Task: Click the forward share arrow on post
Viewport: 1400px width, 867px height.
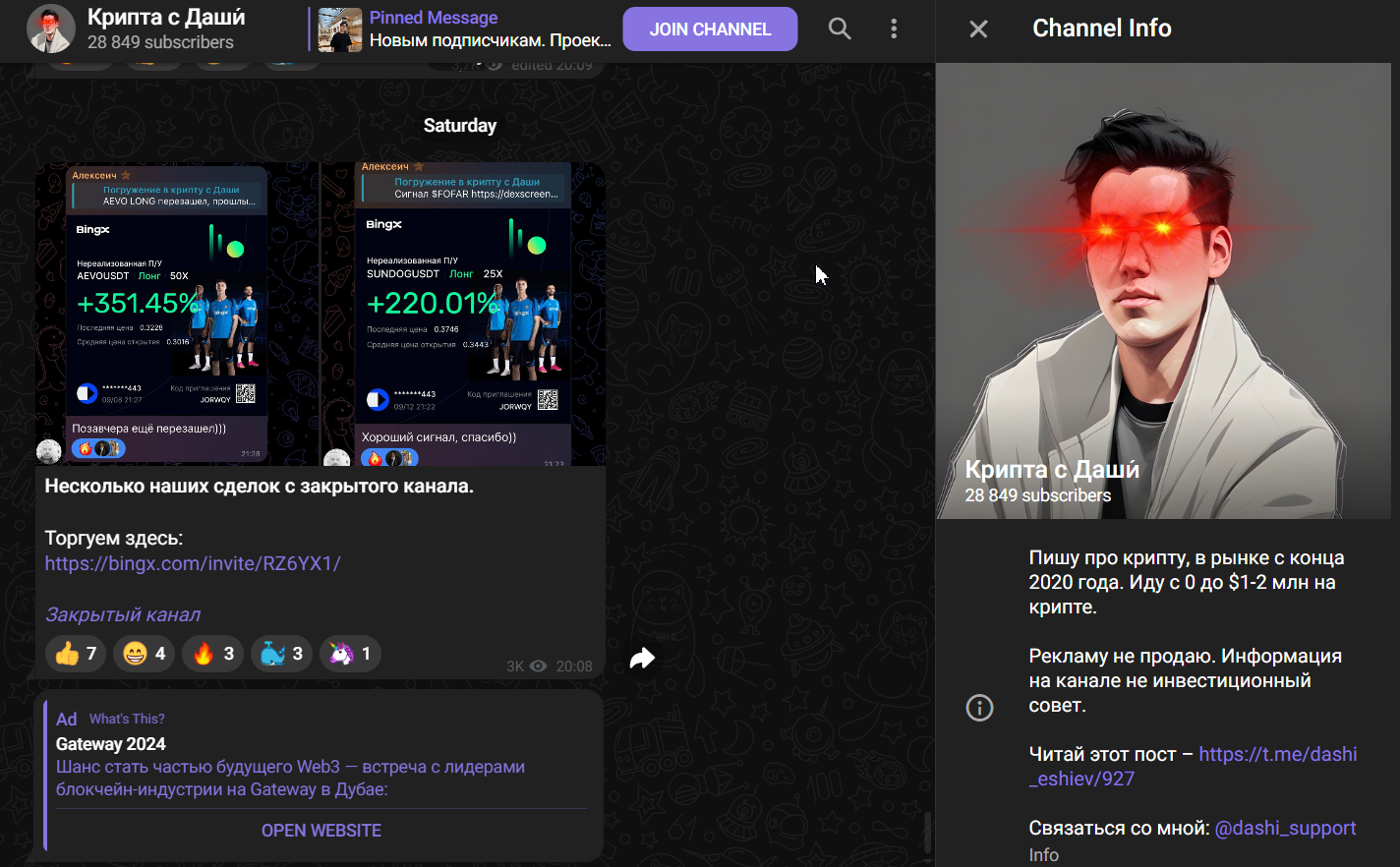Action: 642,659
